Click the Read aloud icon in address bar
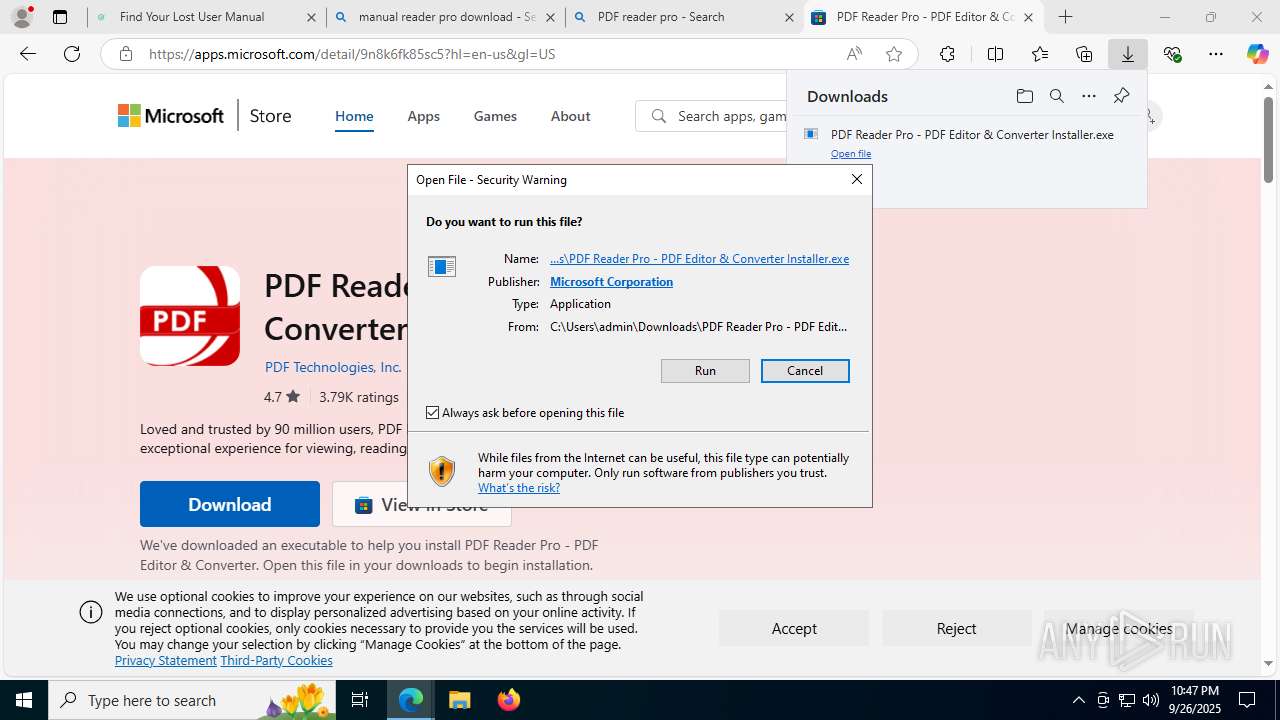1280x720 pixels. coord(854,54)
